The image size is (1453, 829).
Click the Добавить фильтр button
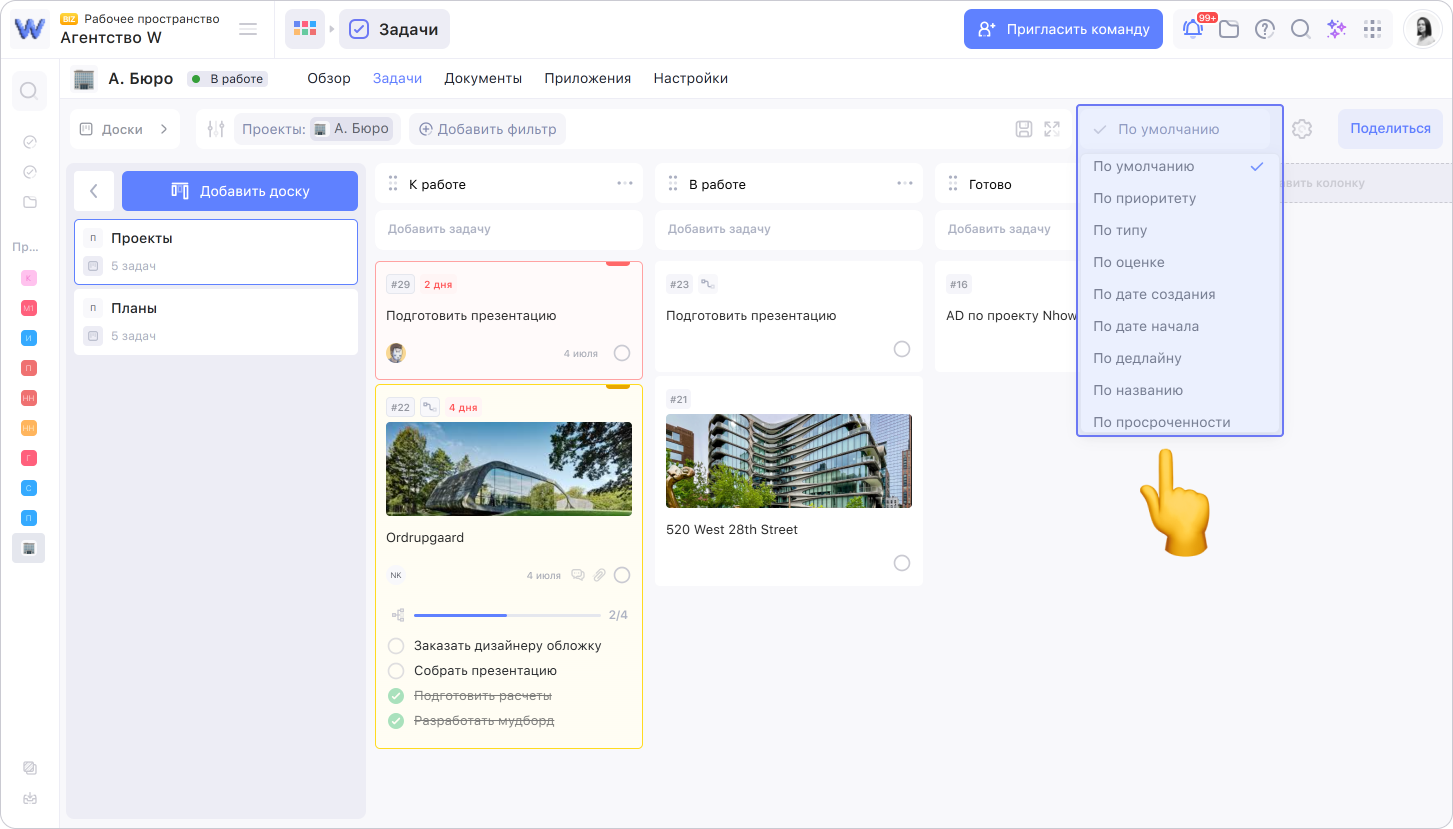coord(488,129)
